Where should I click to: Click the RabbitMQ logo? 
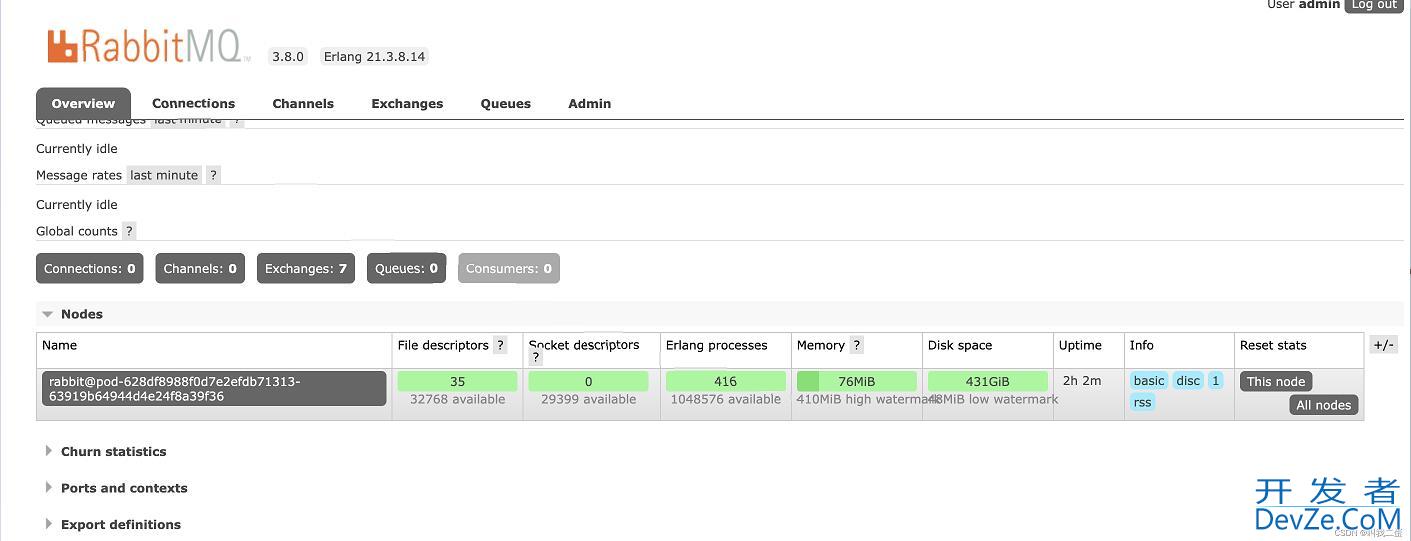(x=148, y=46)
